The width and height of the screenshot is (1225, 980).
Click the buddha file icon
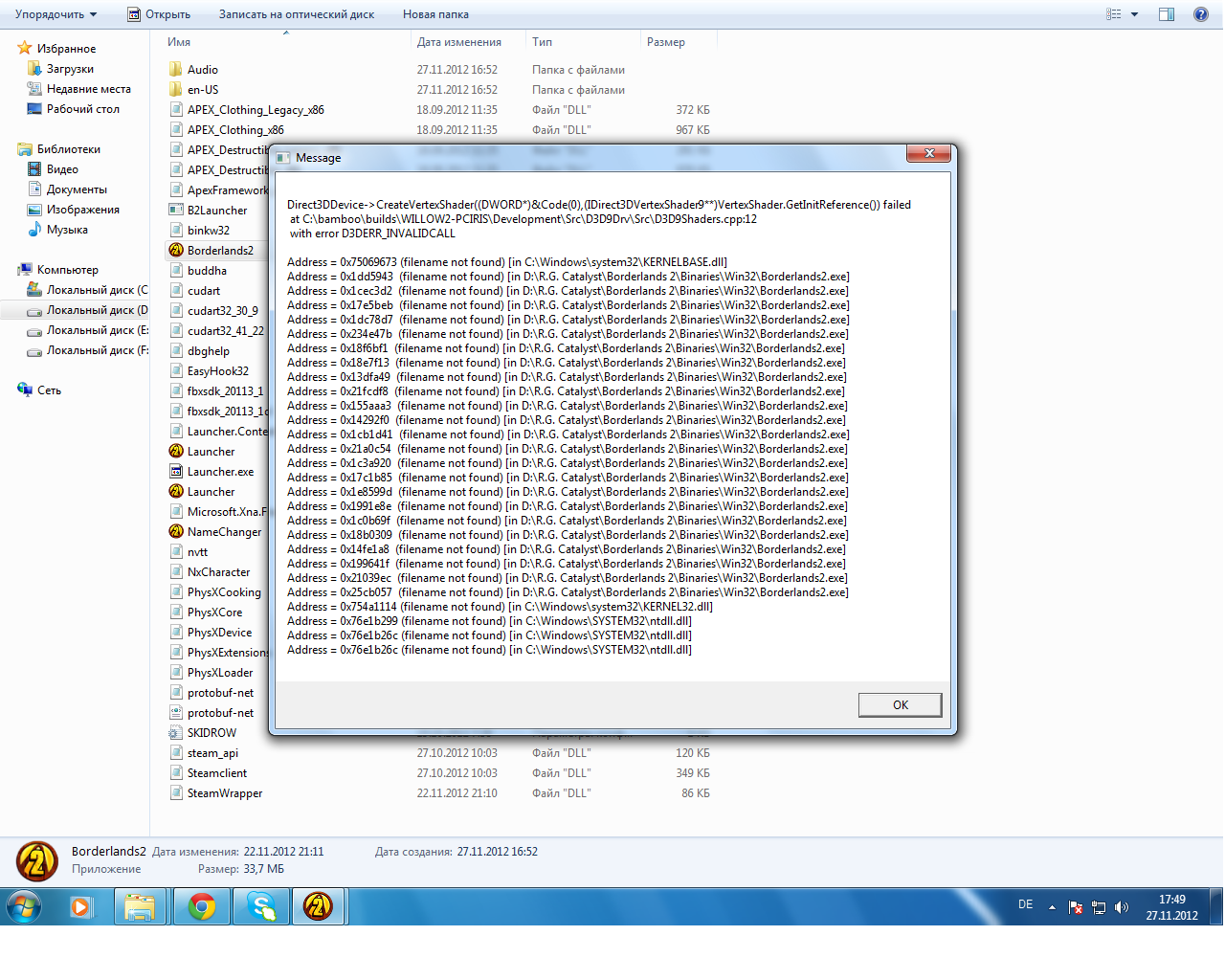pyautogui.click(x=176, y=270)
